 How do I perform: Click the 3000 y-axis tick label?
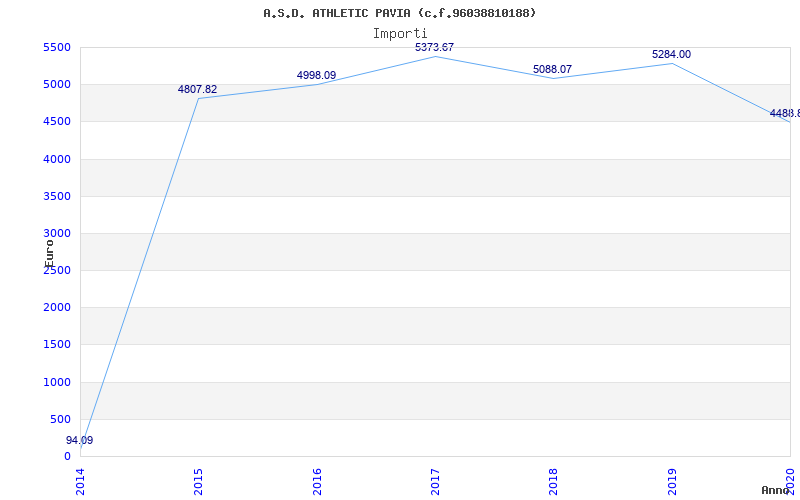click(57, 234)
